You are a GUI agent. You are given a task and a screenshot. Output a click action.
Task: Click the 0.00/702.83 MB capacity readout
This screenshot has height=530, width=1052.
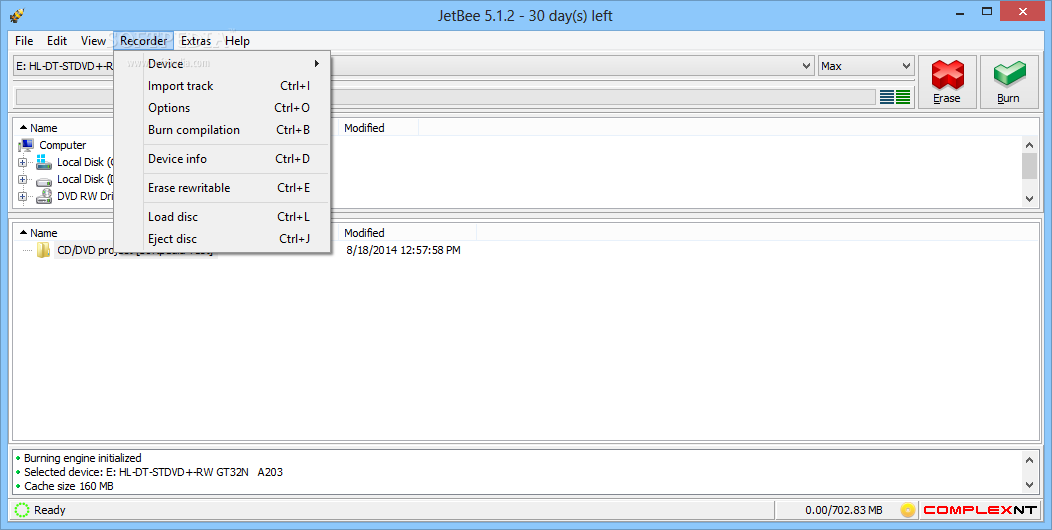[x=844, y=511]
